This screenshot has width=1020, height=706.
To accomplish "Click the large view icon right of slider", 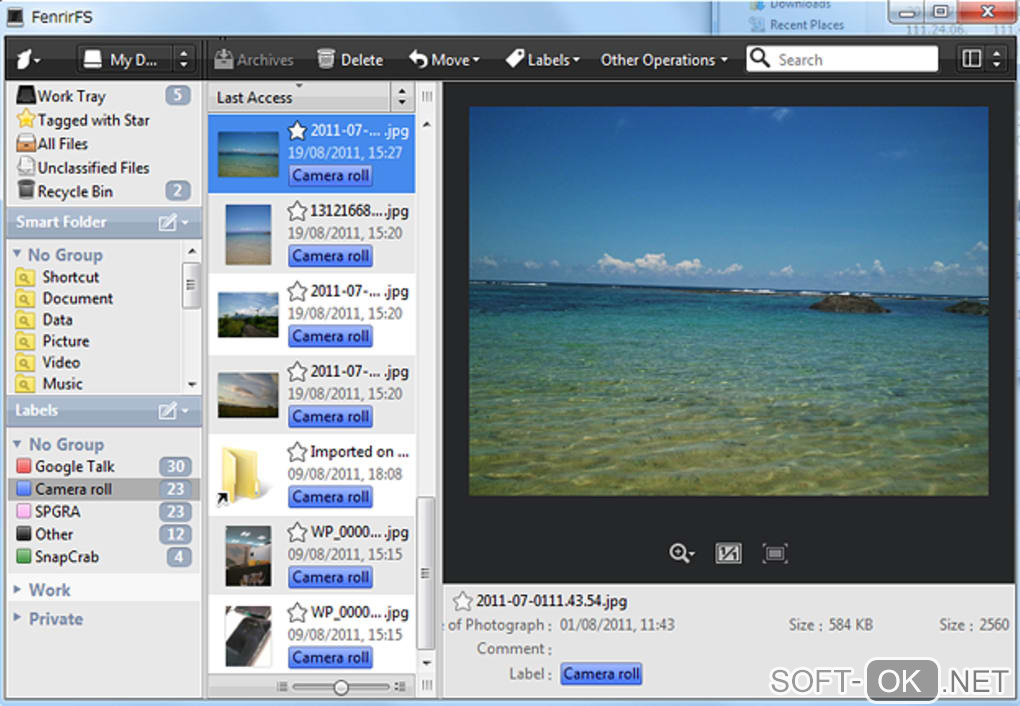I will click(400, 686).
